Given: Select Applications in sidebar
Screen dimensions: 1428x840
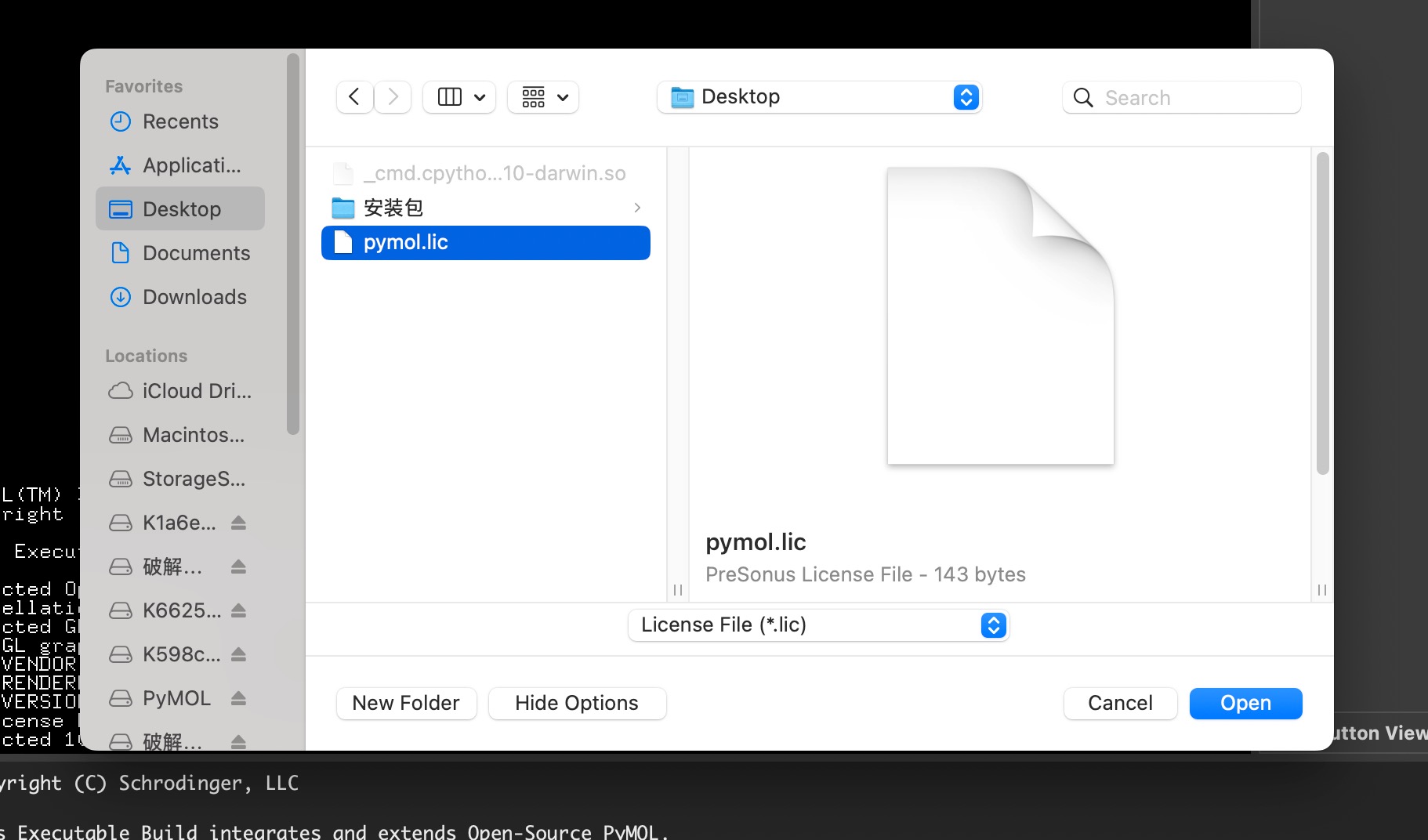Looking at the screenshot, I should 191,165.
